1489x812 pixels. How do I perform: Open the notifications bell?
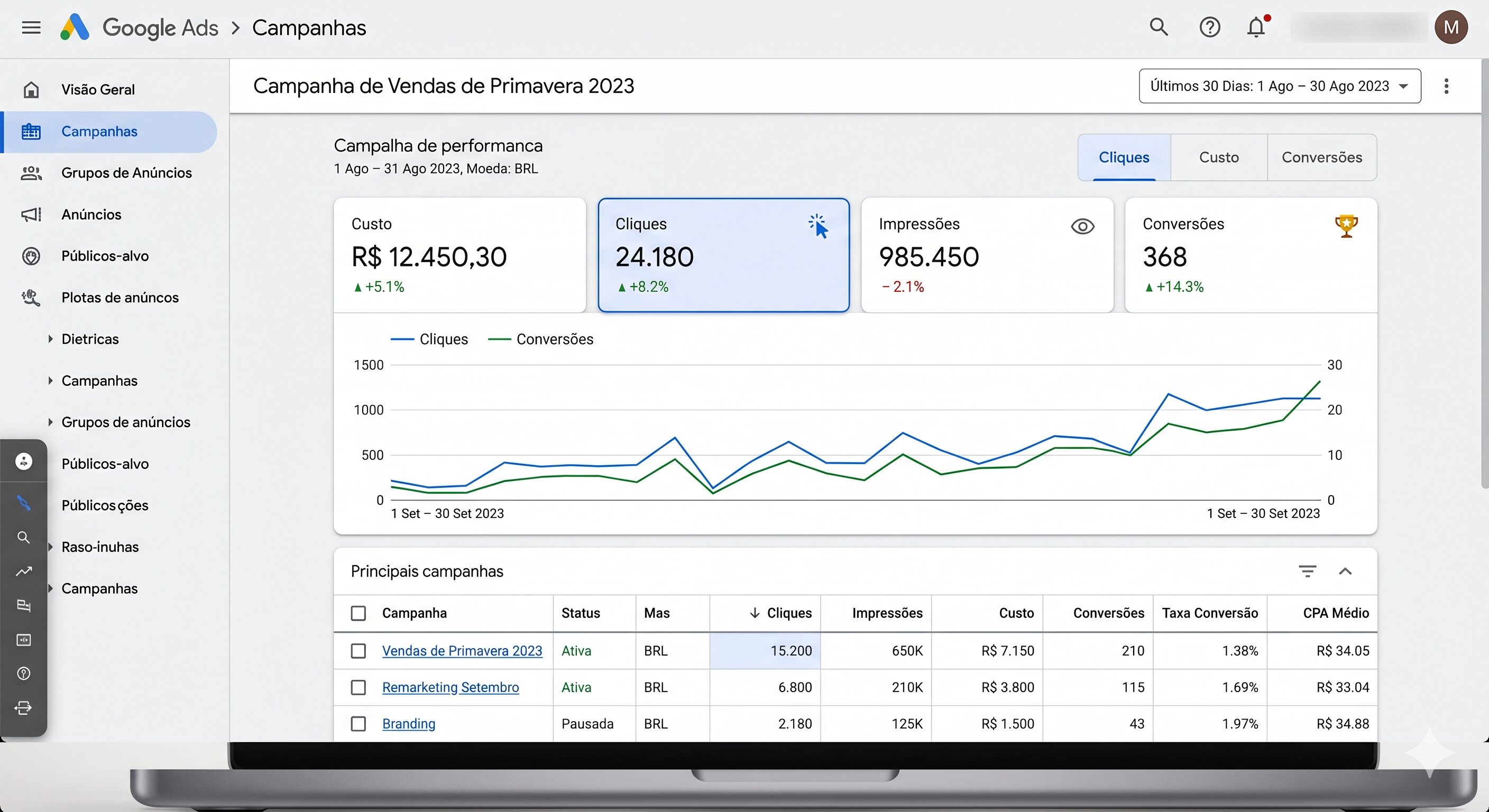pyautogui.click(x=1255, y=26)
